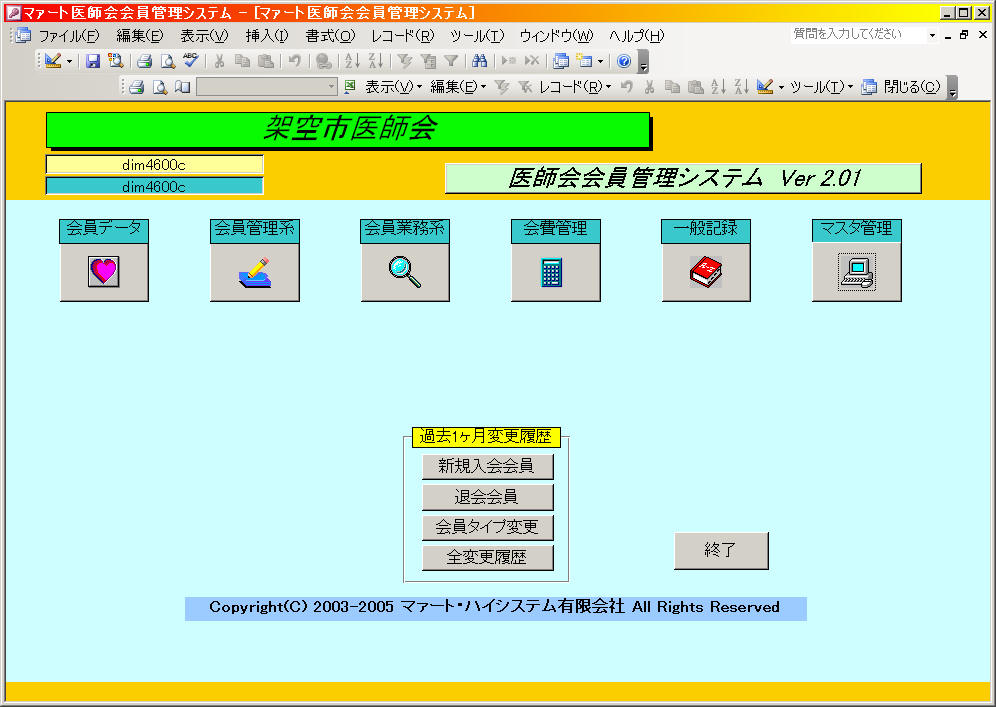Click the new object icon in upper toolbar
The height and width of the screenshot is (707, 996).
(x=584, y=61)
